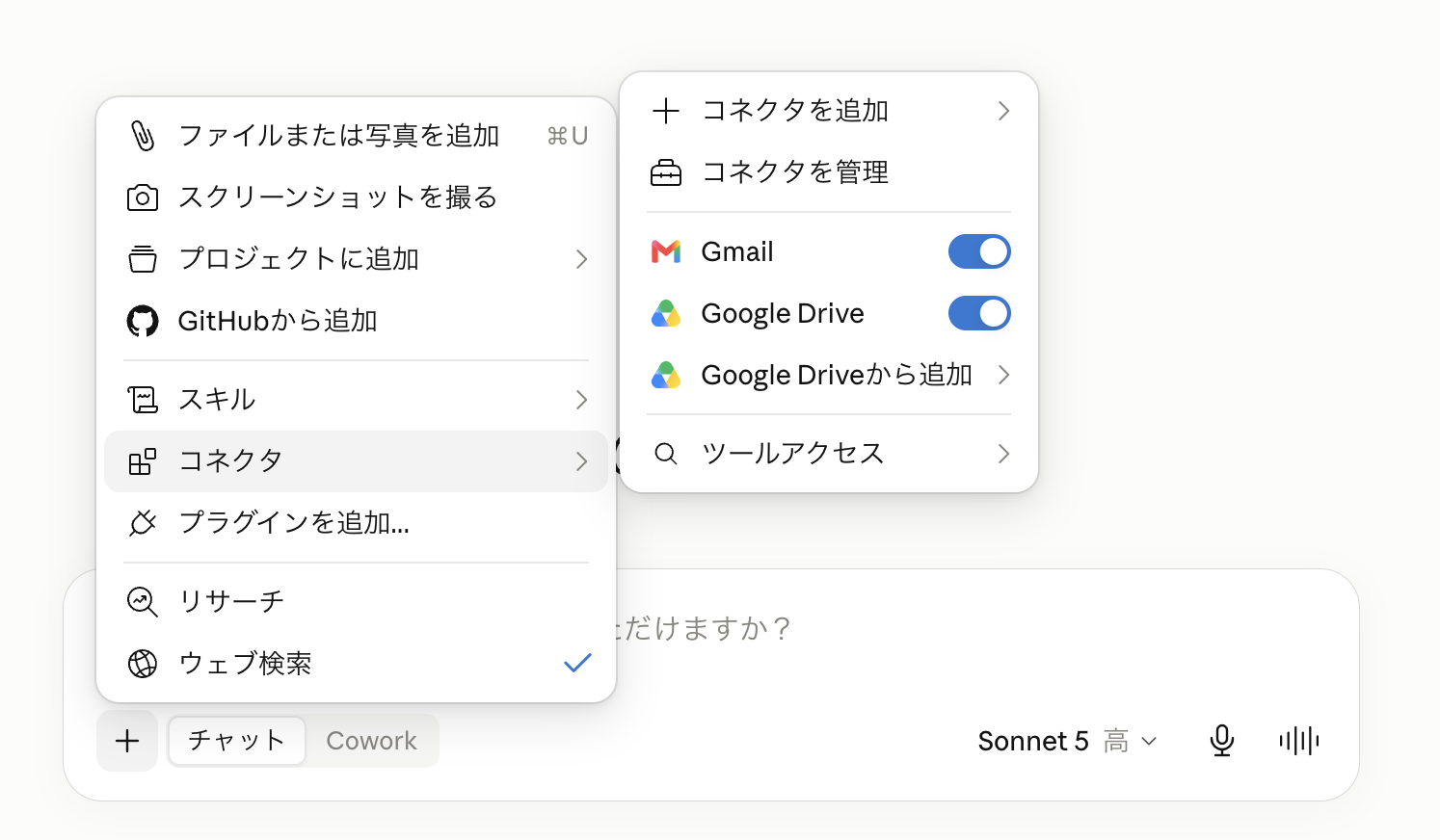Click the microphone dictation icon
1440x840 pixels.
point(1221,740)
